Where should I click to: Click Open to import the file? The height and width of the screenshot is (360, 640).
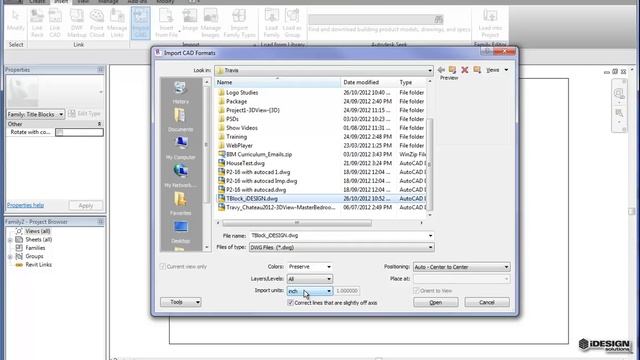click(x=436, y=302)
